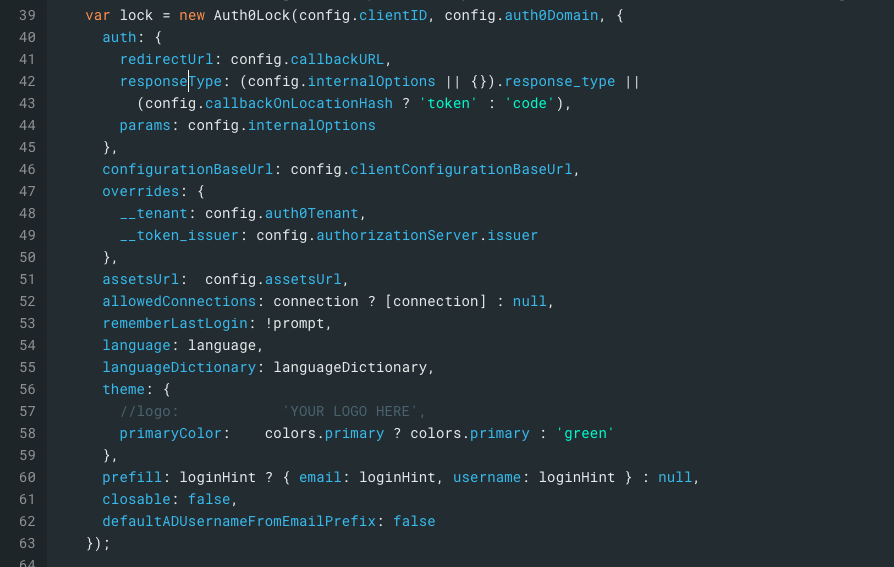Click the 'username' key on line 60

point(487,477)
